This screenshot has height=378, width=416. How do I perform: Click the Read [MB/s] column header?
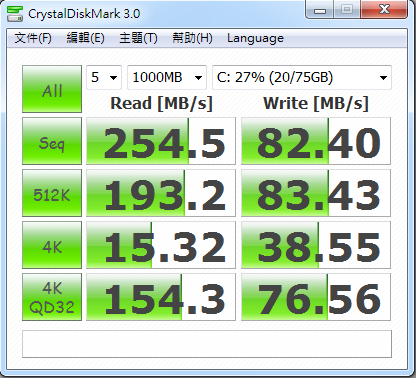[x=161, y=103]
